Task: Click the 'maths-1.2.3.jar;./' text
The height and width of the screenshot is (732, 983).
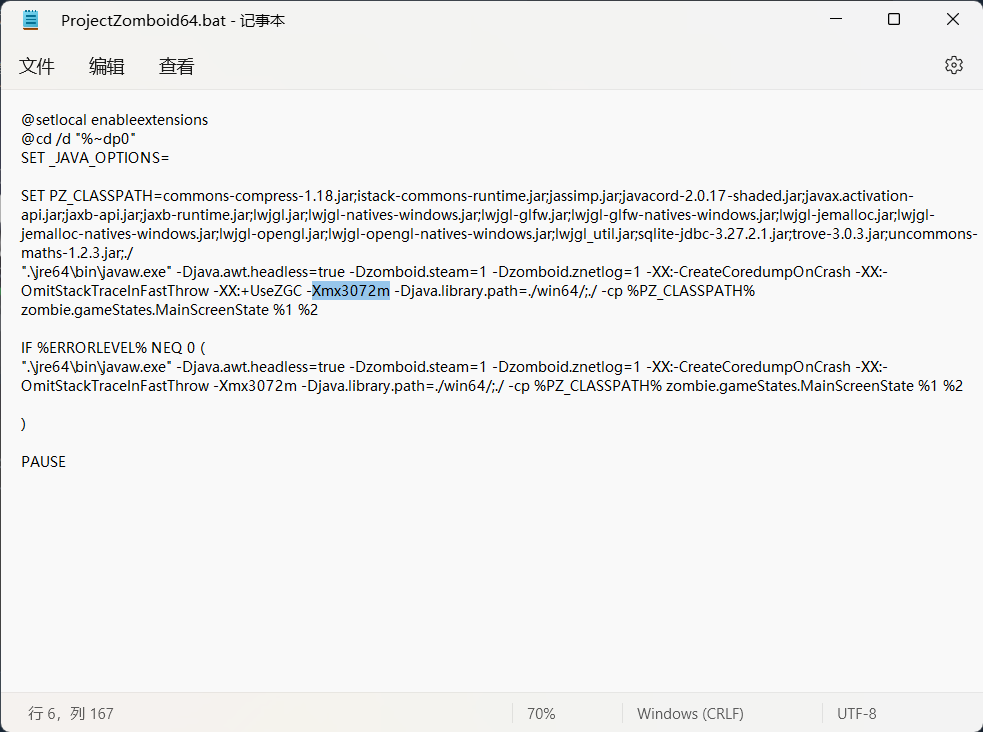Action: [77, 253]
